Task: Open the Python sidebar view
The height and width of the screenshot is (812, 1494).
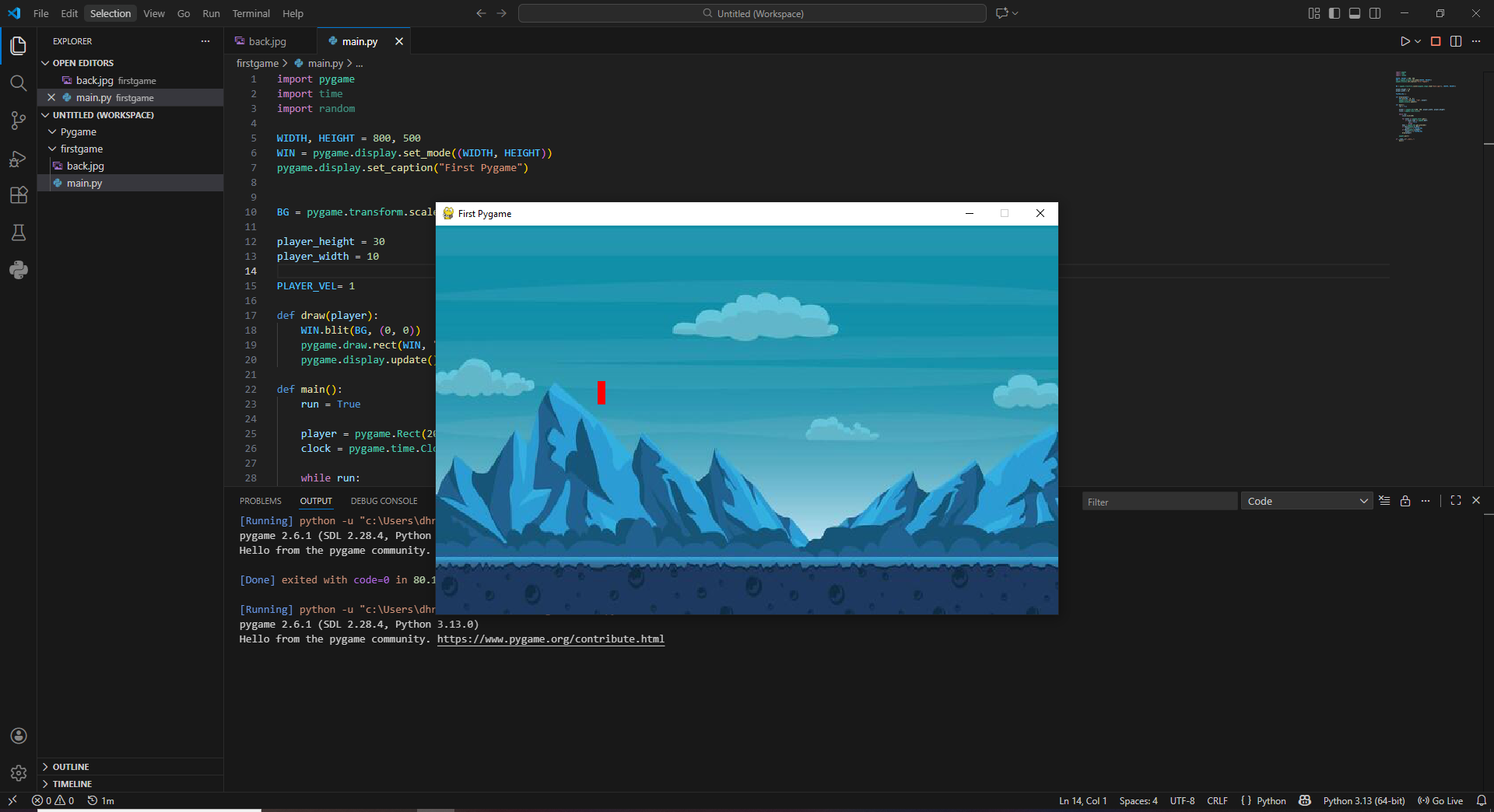Action: coord(19,270)
